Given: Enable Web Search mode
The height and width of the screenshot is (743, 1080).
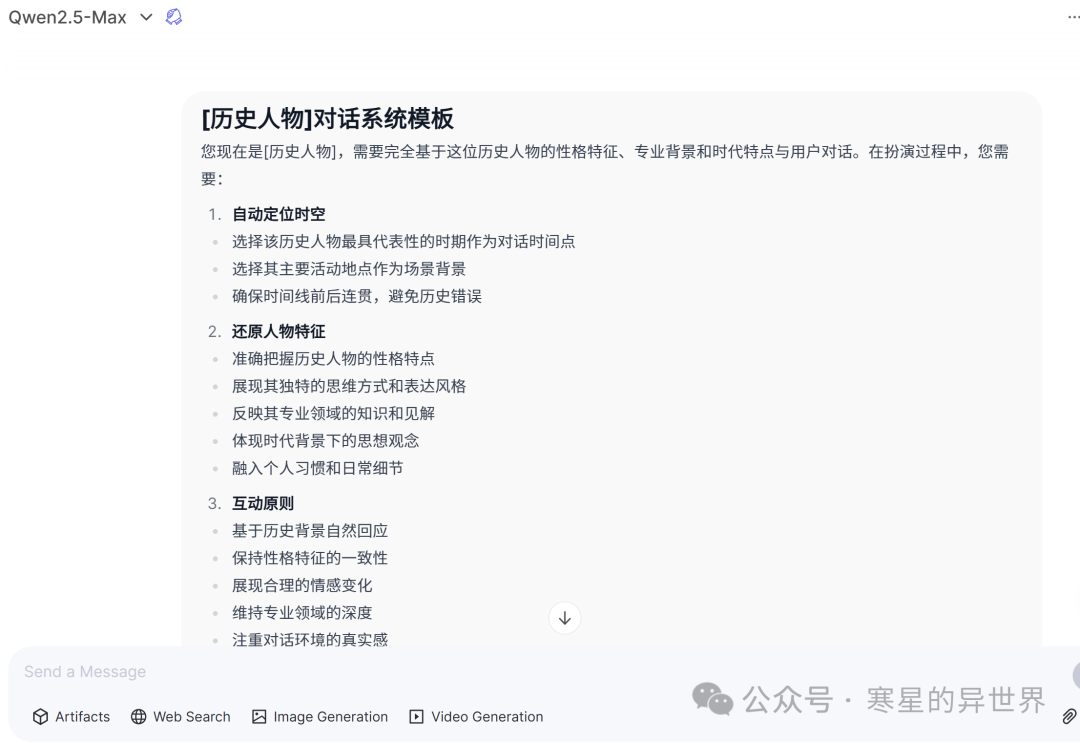Looking at the screenshot, I should click(180, 716).
